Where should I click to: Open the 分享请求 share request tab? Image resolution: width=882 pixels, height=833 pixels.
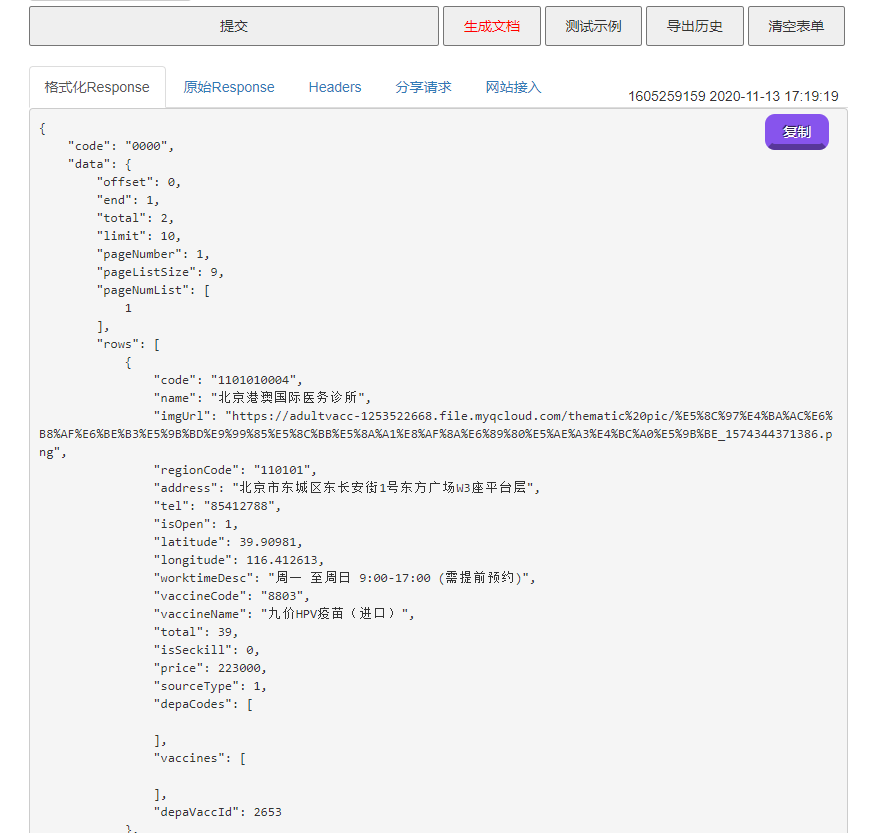coord(422,87)
